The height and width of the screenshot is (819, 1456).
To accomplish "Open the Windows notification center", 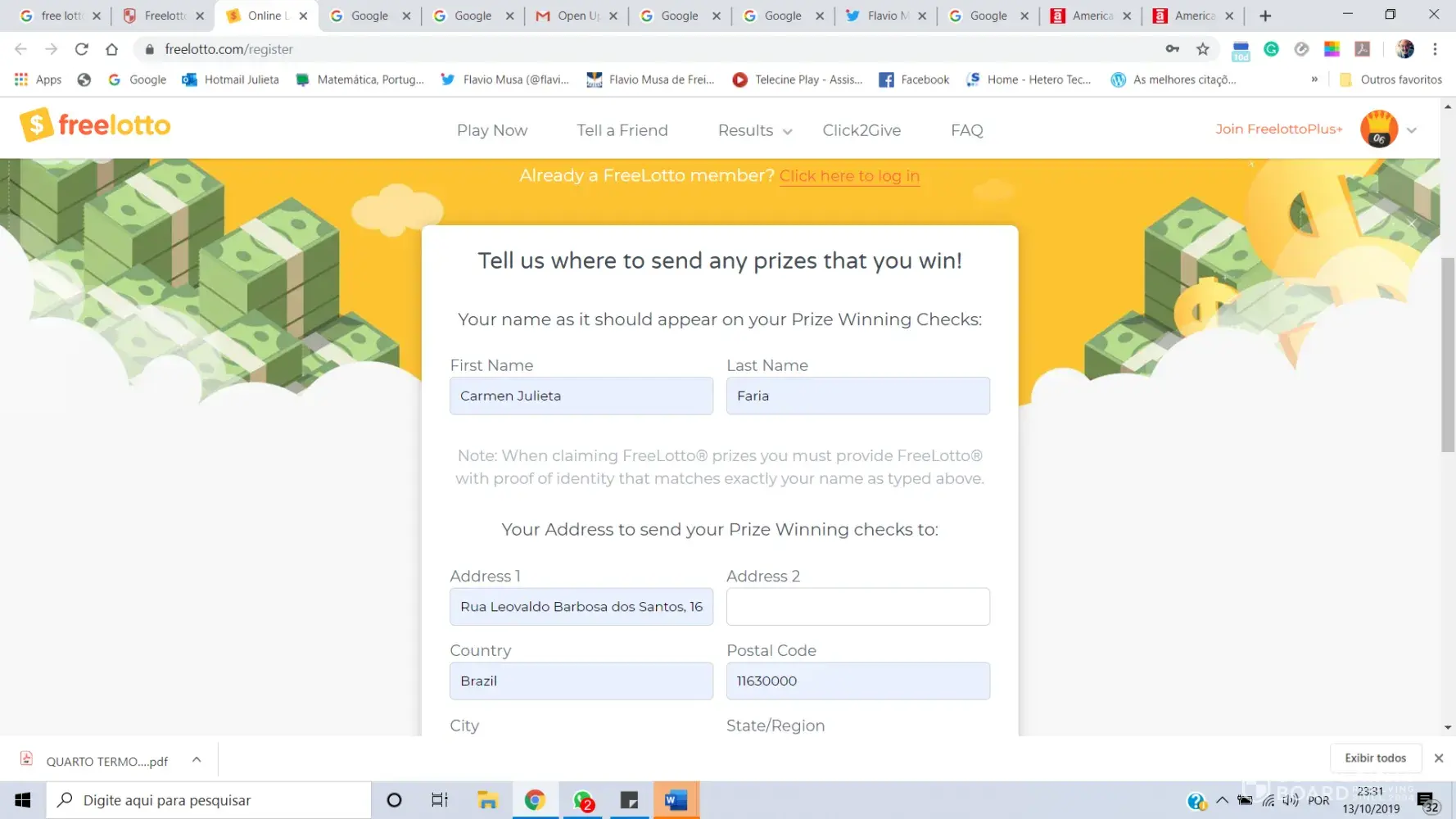I will tap(1427, 802).
